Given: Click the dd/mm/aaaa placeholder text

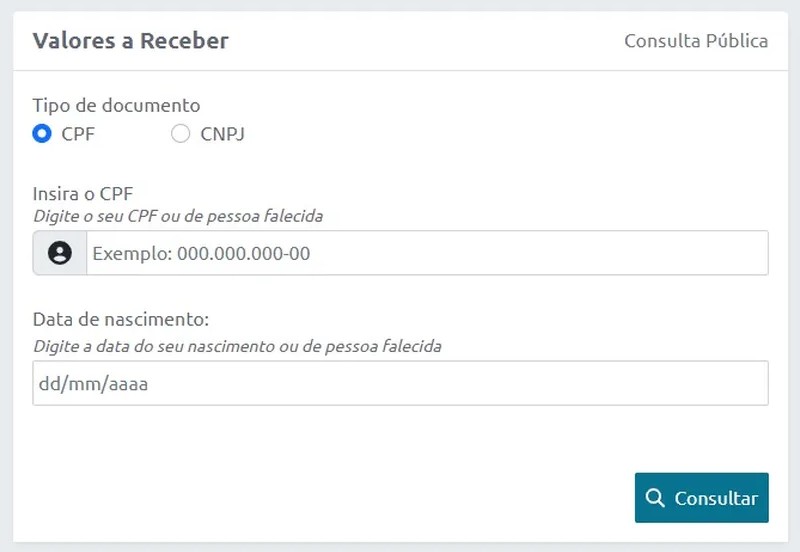Looking at the screenshot, I should (93, 384).
